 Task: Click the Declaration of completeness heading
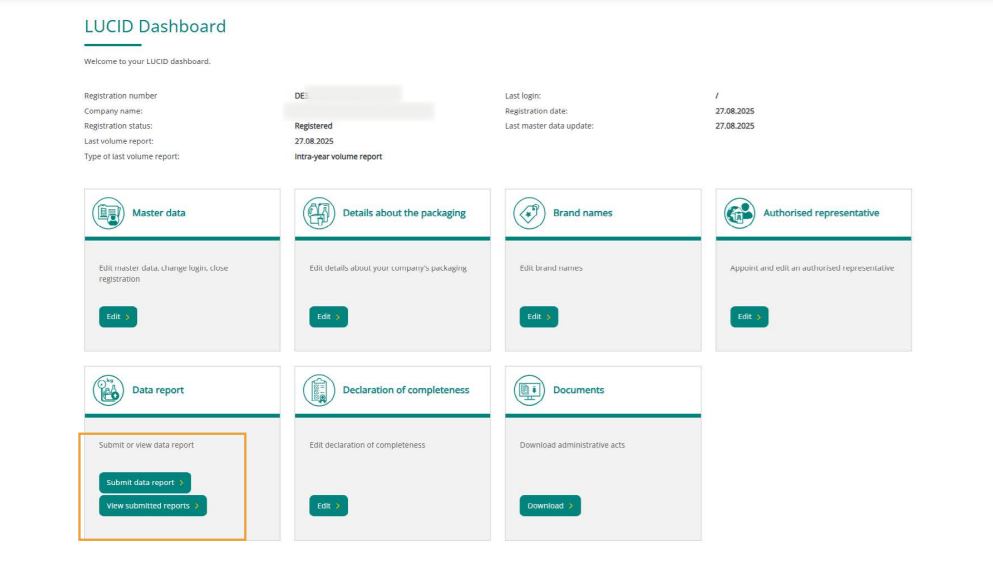tap(406, 390)
